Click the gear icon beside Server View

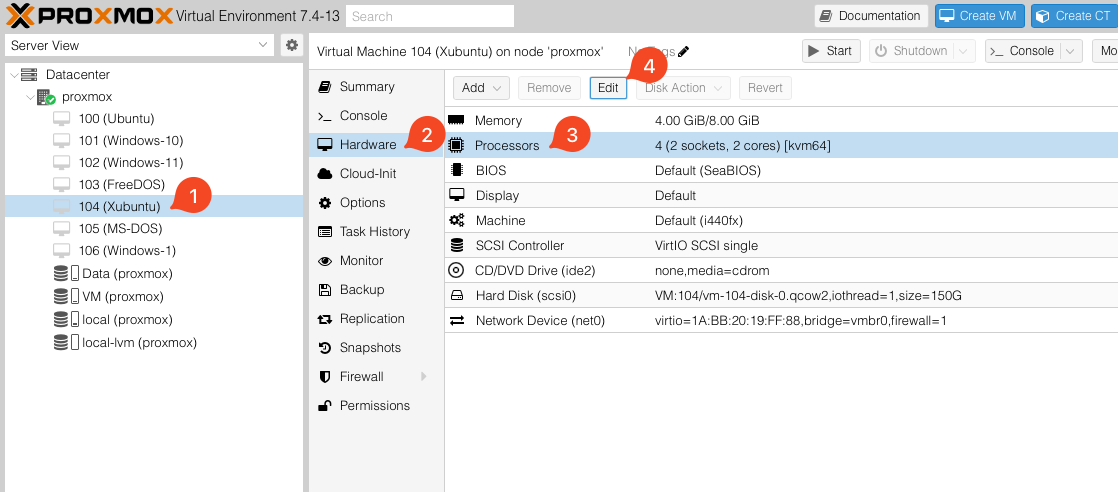[291, 45]
